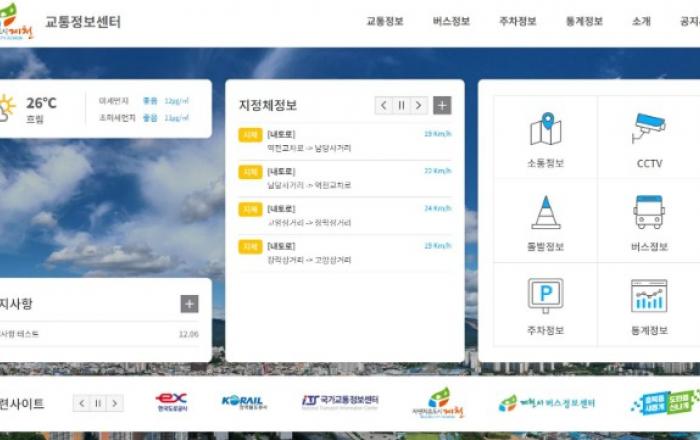The width and height of the screenshot is (700, 440).
Task: Click the 한국도로공사 EX logo
Action: click(171, 402)
